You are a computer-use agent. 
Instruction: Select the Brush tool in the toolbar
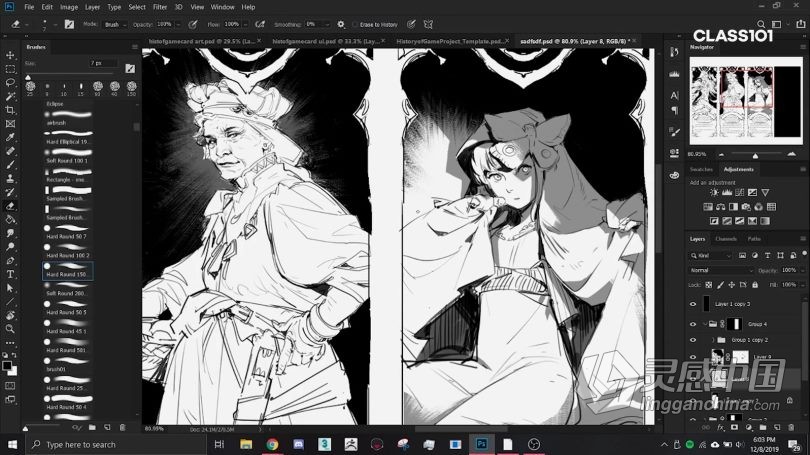(10, 165)
